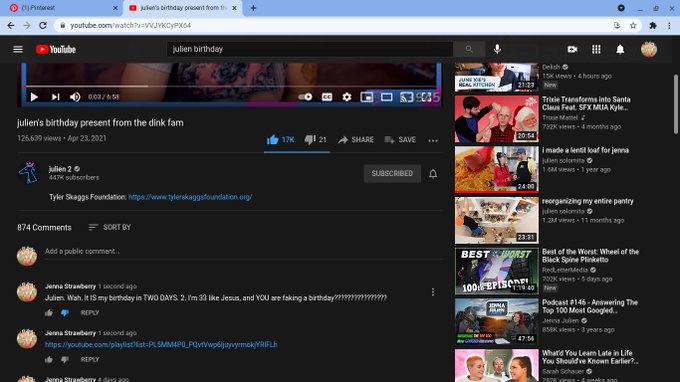Reload the current page
680x382 pixels.
(42, 26)
